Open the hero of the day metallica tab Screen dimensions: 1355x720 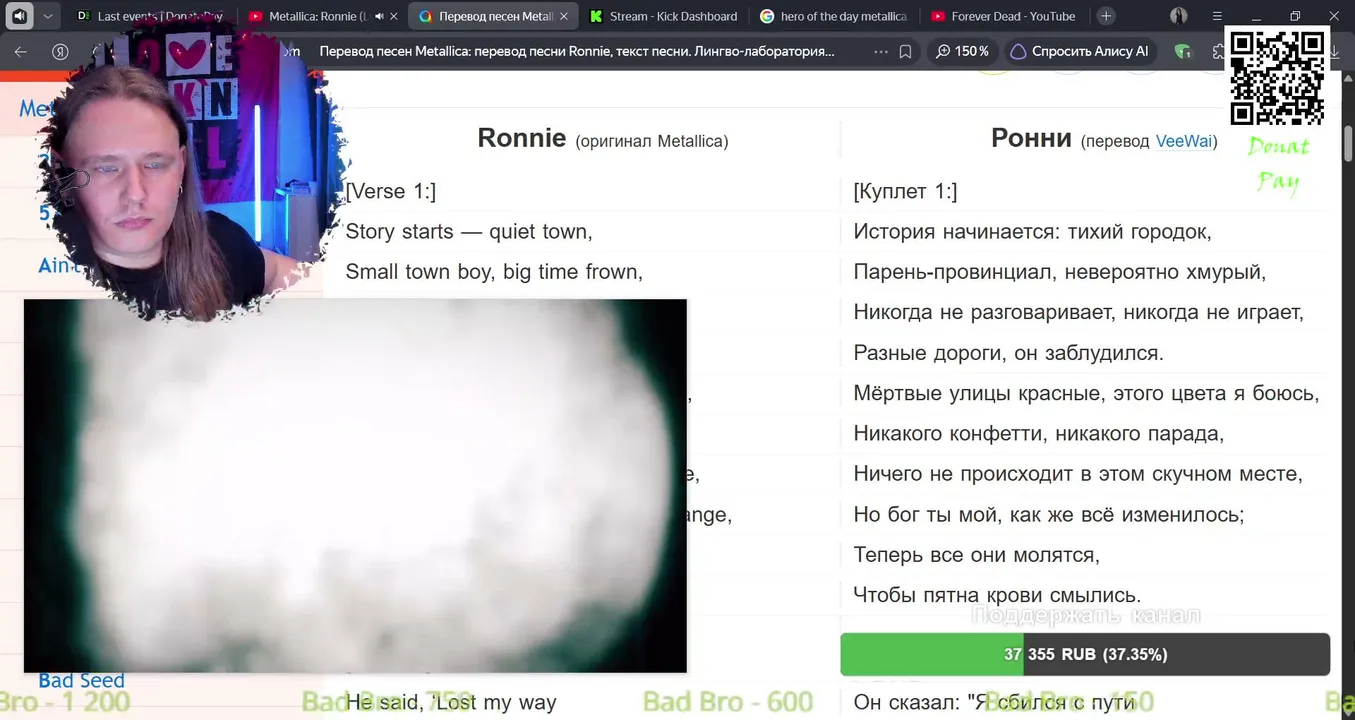pos(834,16)
